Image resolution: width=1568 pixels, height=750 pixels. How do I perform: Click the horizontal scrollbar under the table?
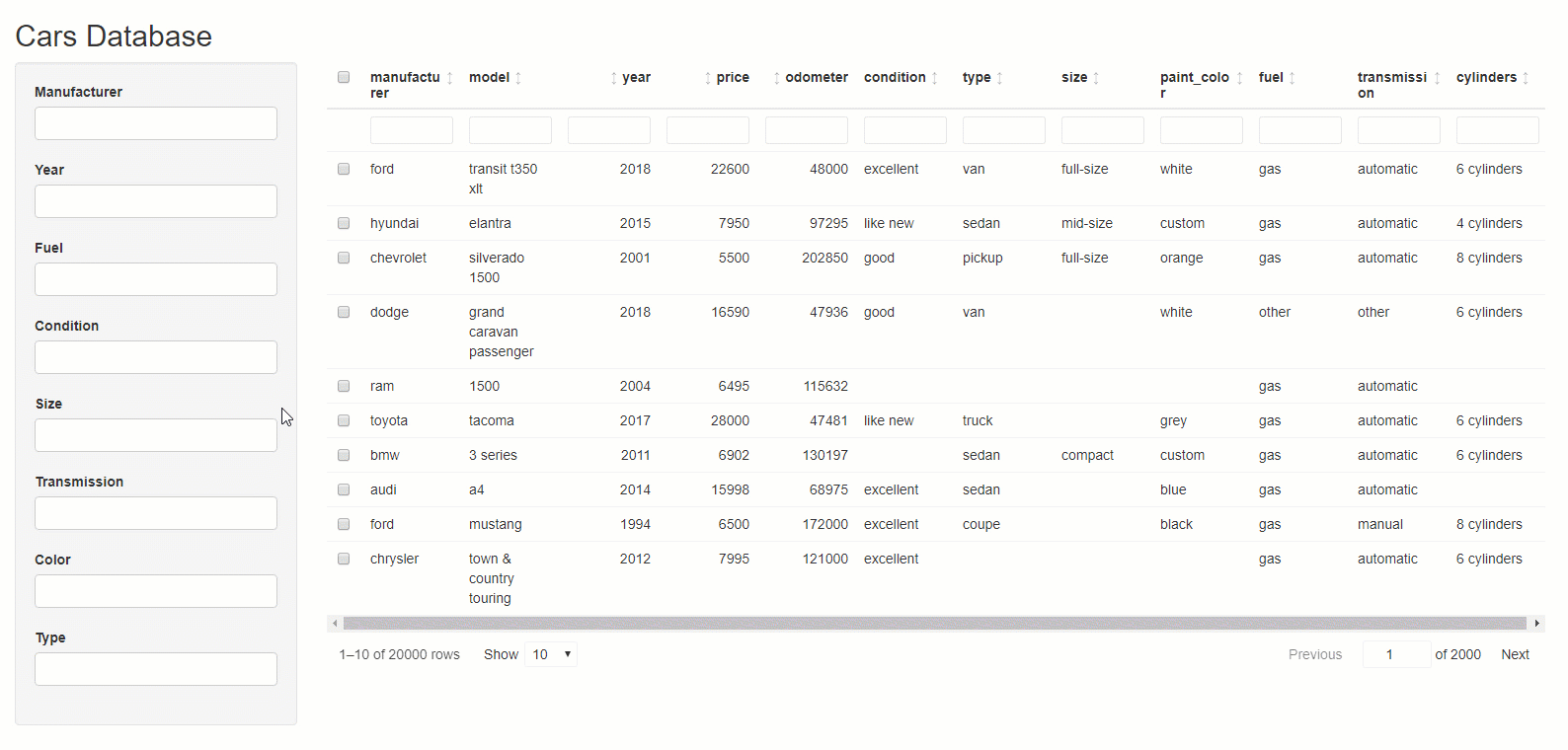coord(934,623)
